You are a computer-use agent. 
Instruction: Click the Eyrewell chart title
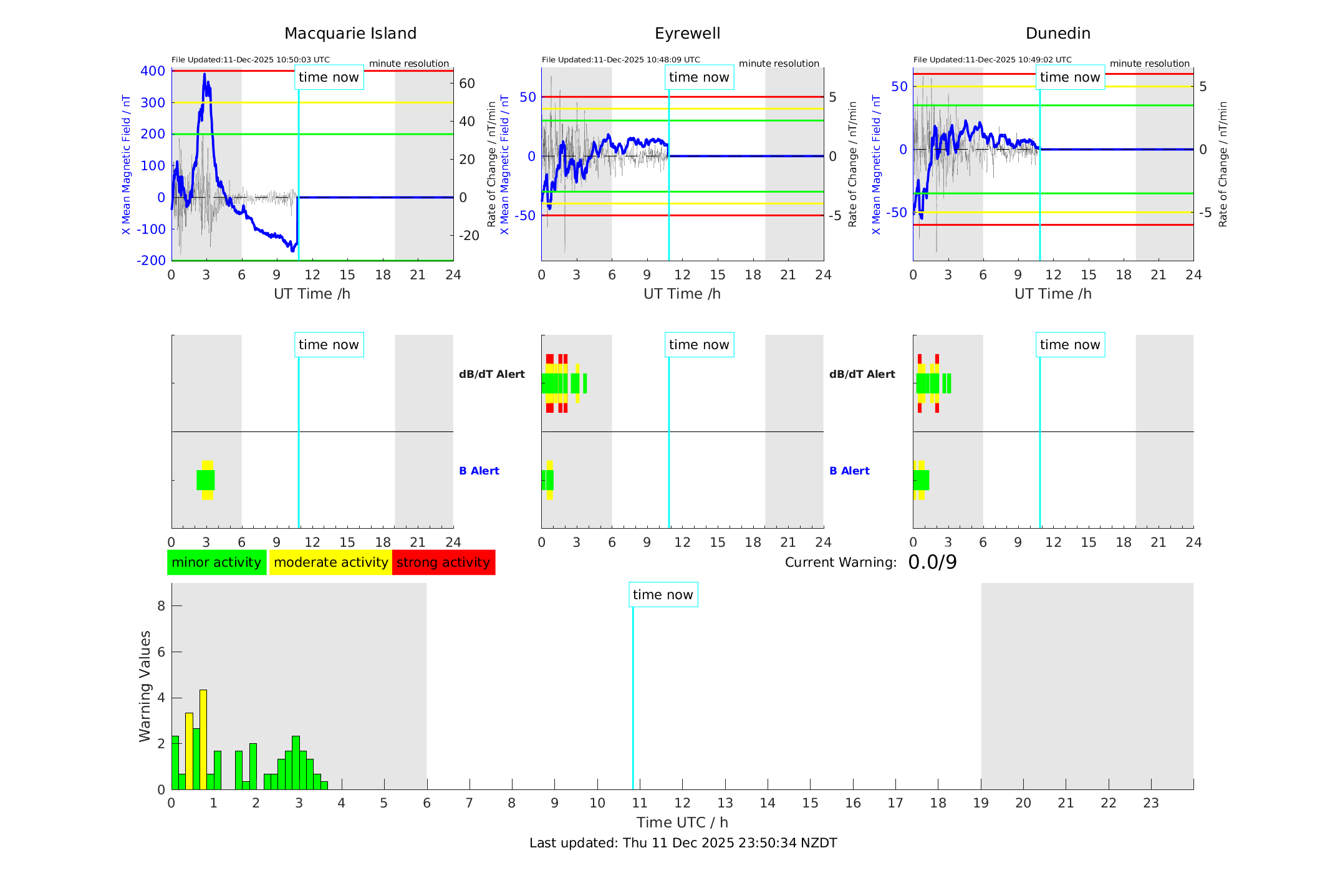pyautogui.click(x=687, y=34)
